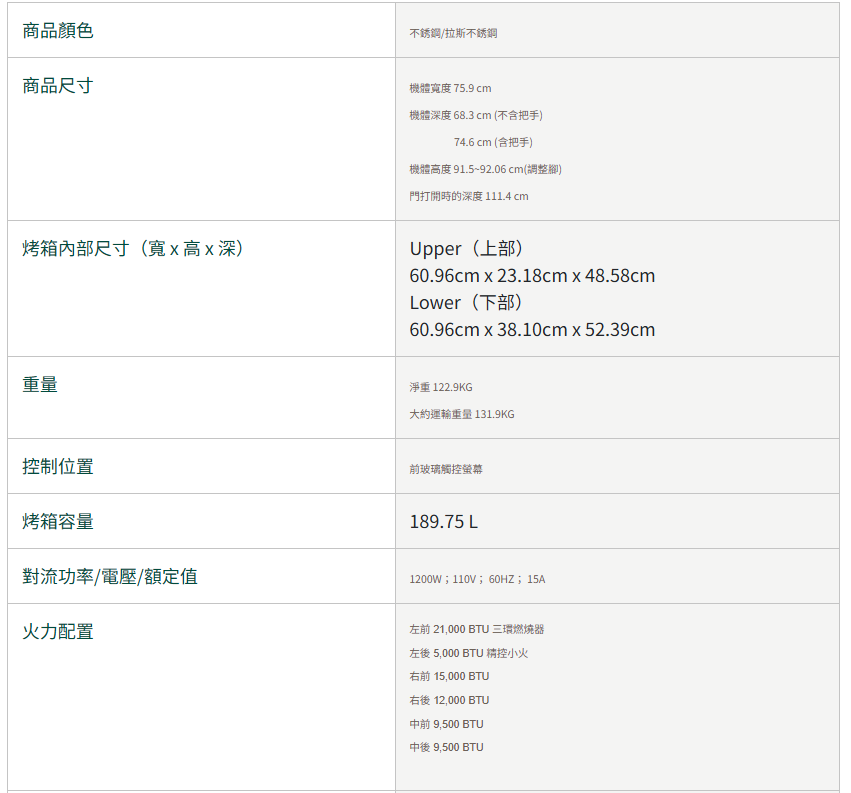Select the 前玻璃觸控螢幕 value

tap(446, 469)
